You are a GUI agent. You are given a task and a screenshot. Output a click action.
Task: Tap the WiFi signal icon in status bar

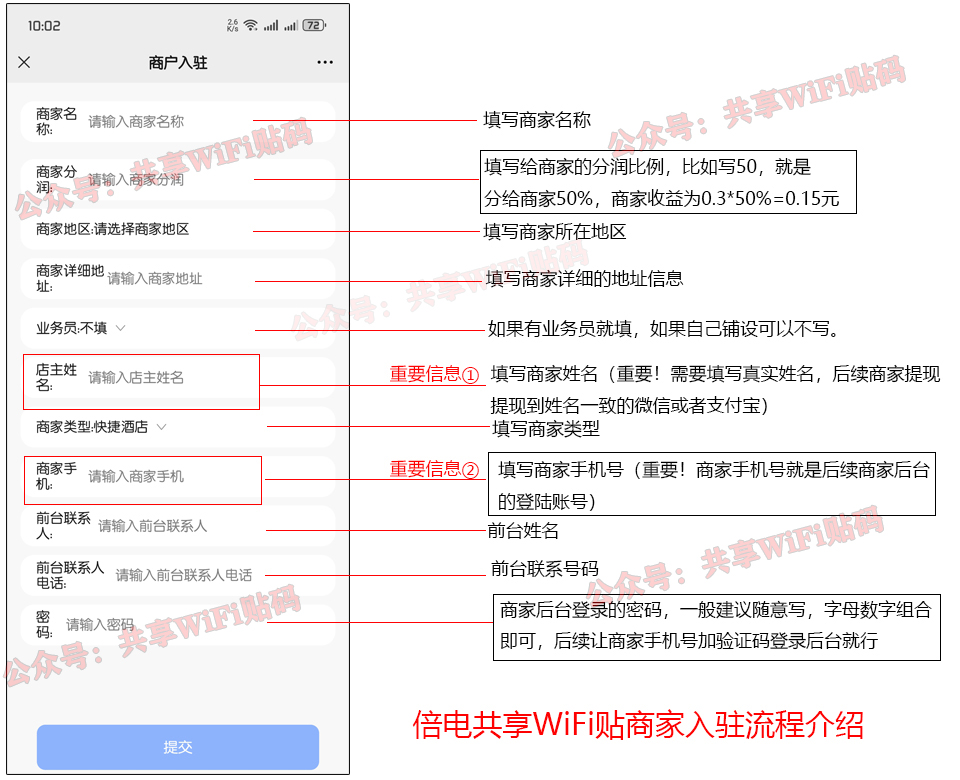click(250, 25)
